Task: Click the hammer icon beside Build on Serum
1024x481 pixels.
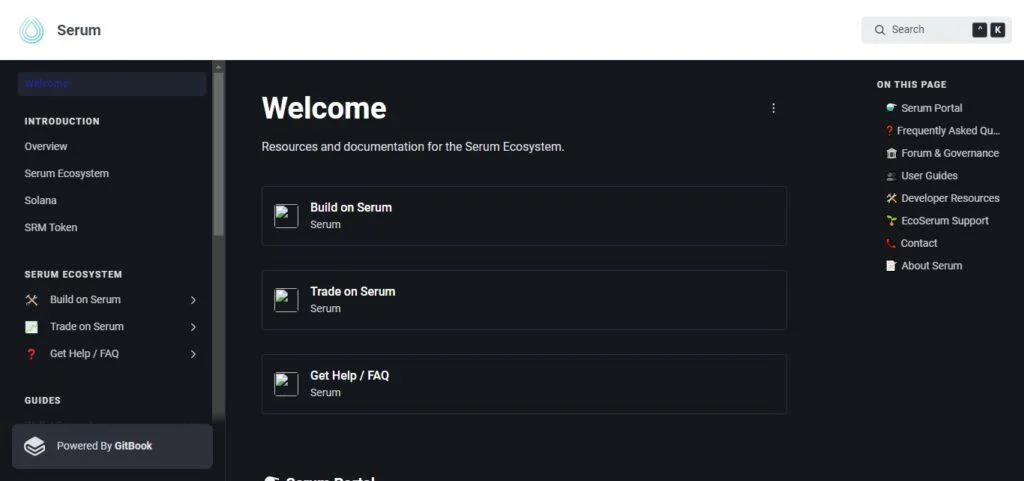Action: tap(31, 300)
